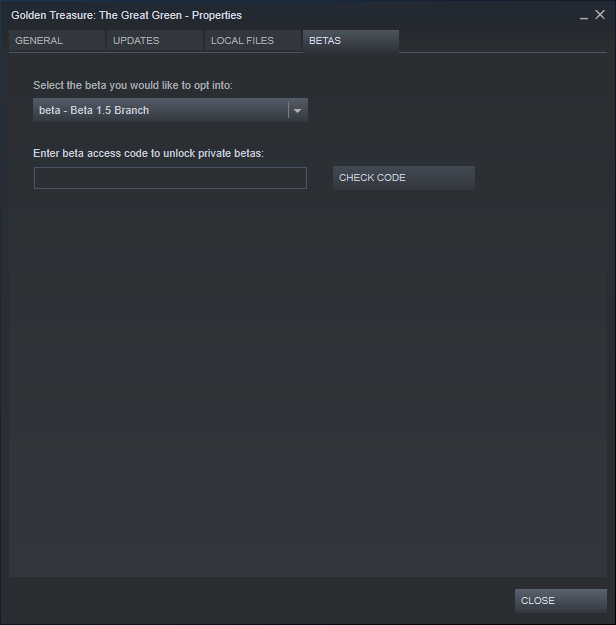
Task: Click the Close button at bottom
Action: (x=561, y=601)
